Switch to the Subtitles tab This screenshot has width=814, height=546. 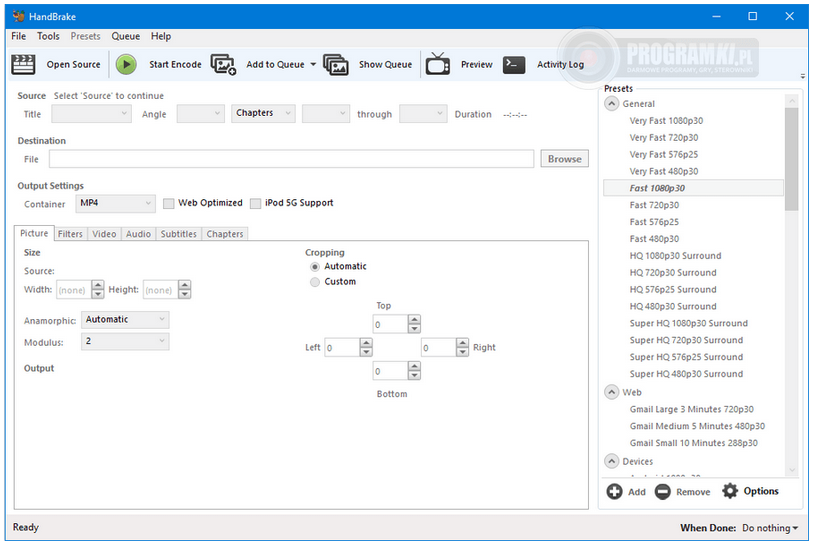pyautogui.click(x=179, y=234)
